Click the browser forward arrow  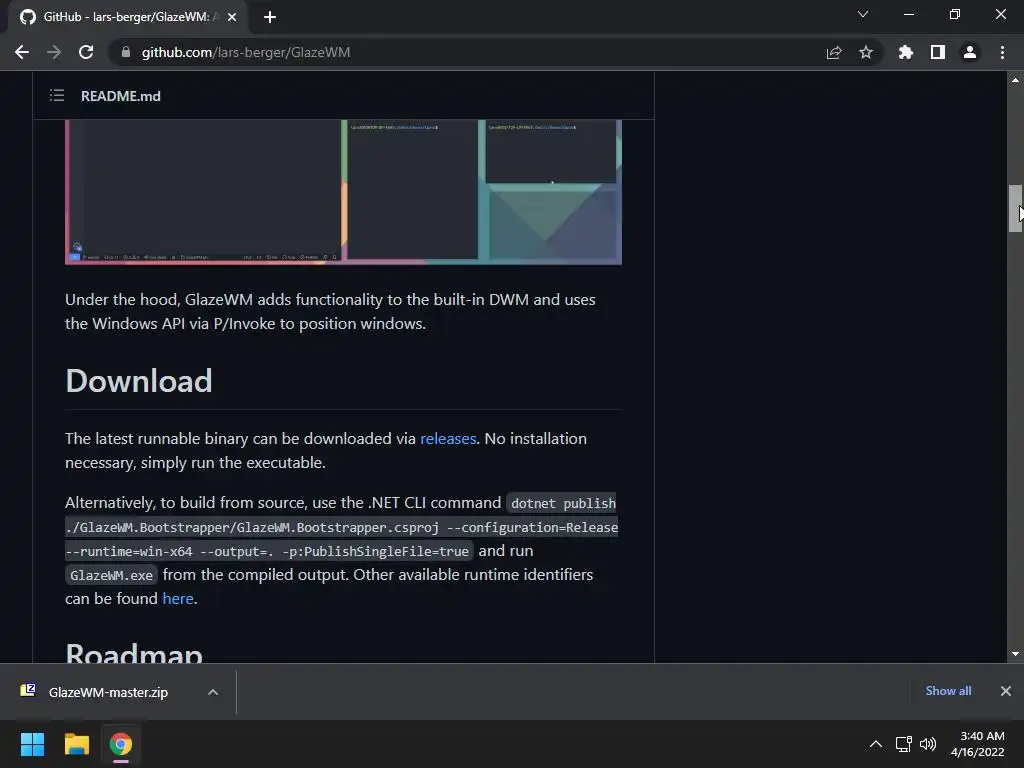tap(54, 52)
